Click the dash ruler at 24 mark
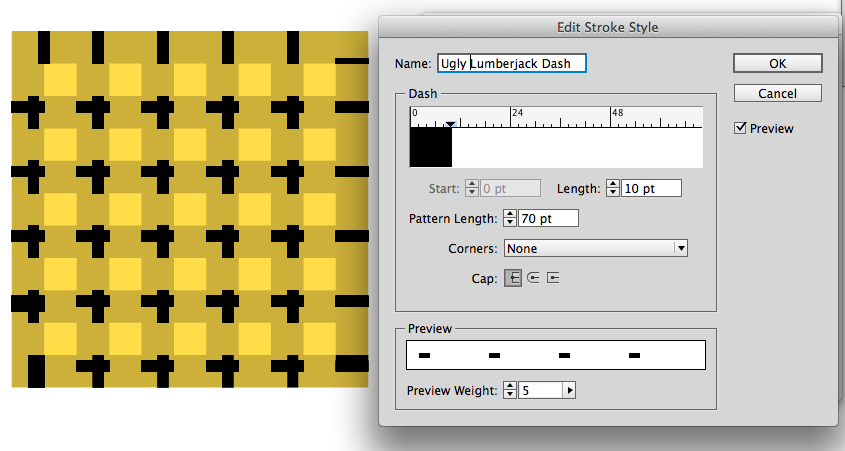This screenshot has height=451, width=845. [x=511, y=117]
